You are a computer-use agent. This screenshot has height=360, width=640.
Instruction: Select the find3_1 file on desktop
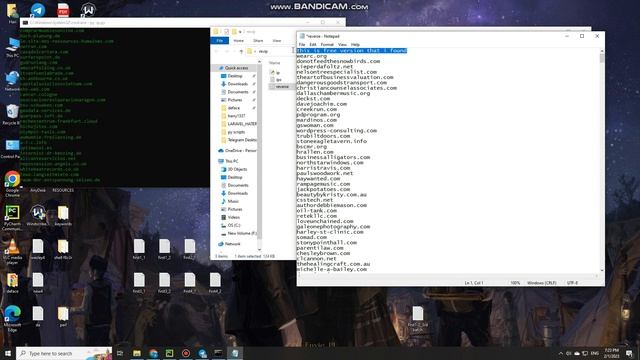139,283
